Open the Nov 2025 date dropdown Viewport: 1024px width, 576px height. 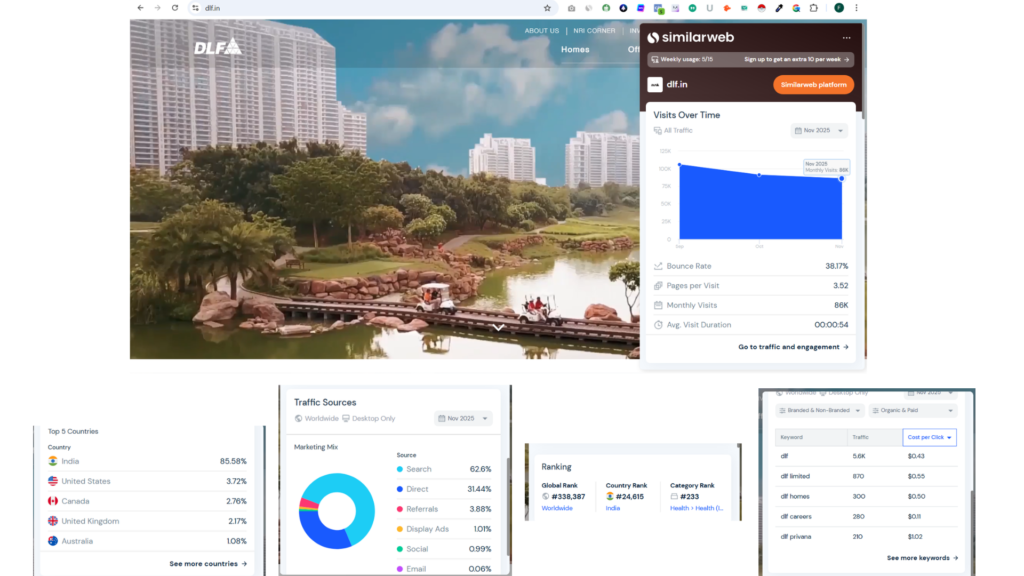tap(818, 130)
